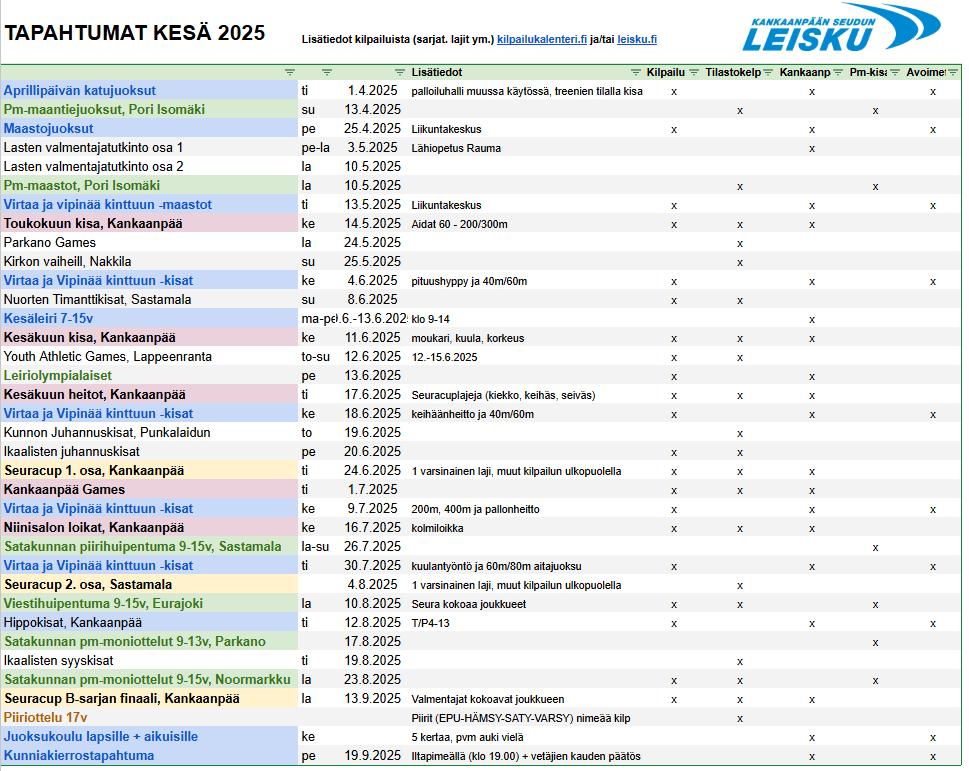The image size is (969, 771).
Task: Open the Kankaanp column filter
Action: click(x=837, y=72)
